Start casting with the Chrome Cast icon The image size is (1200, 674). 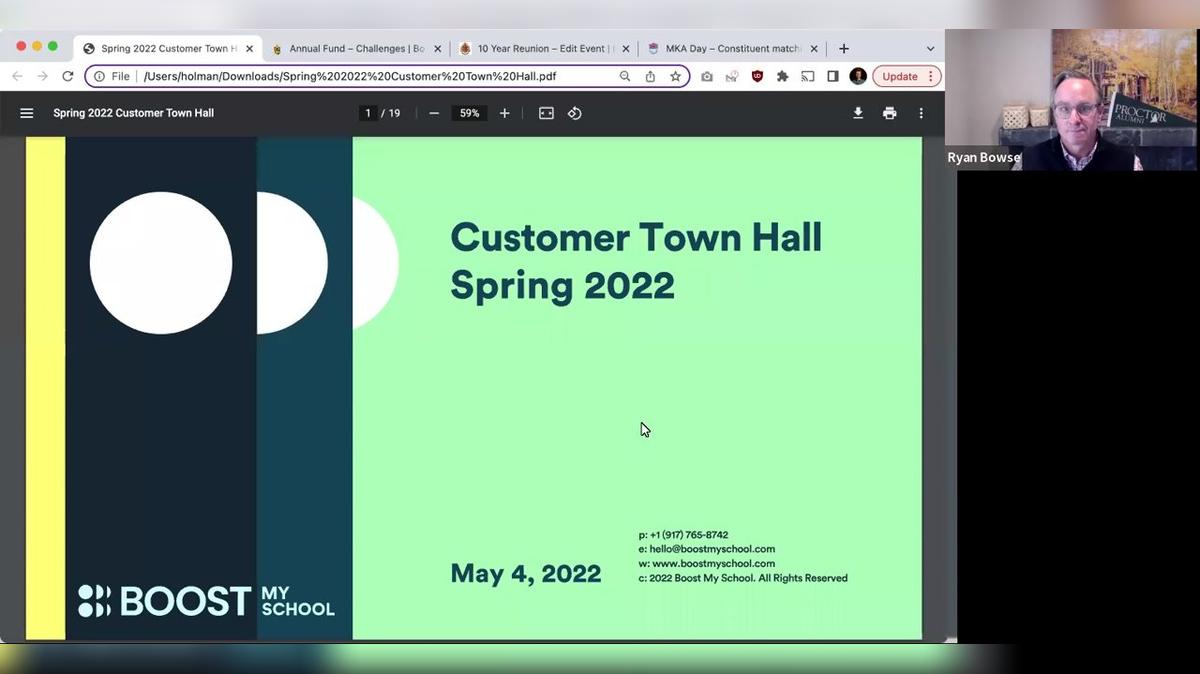(x=807, y=76)
